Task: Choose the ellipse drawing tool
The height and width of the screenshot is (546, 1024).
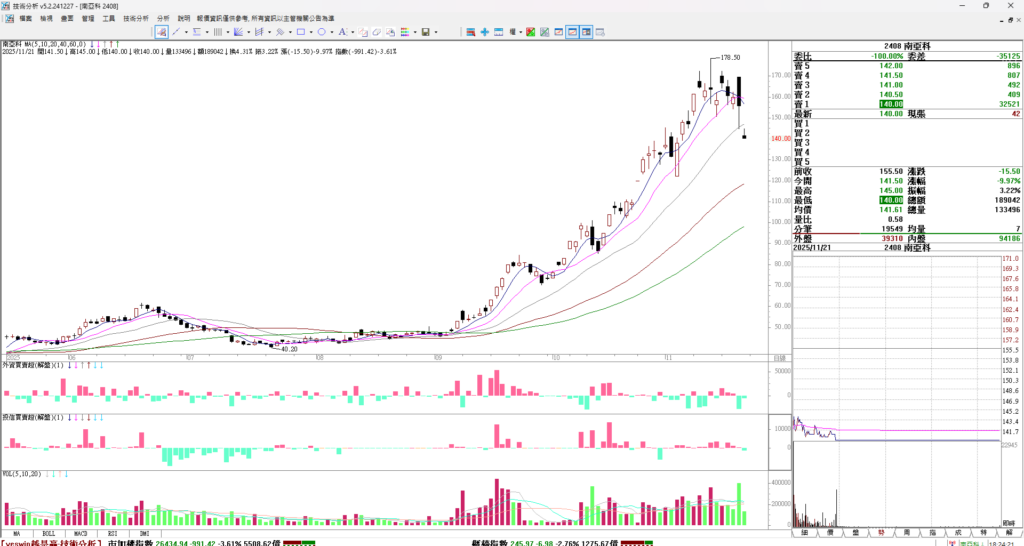Action: tap(322, 32)
